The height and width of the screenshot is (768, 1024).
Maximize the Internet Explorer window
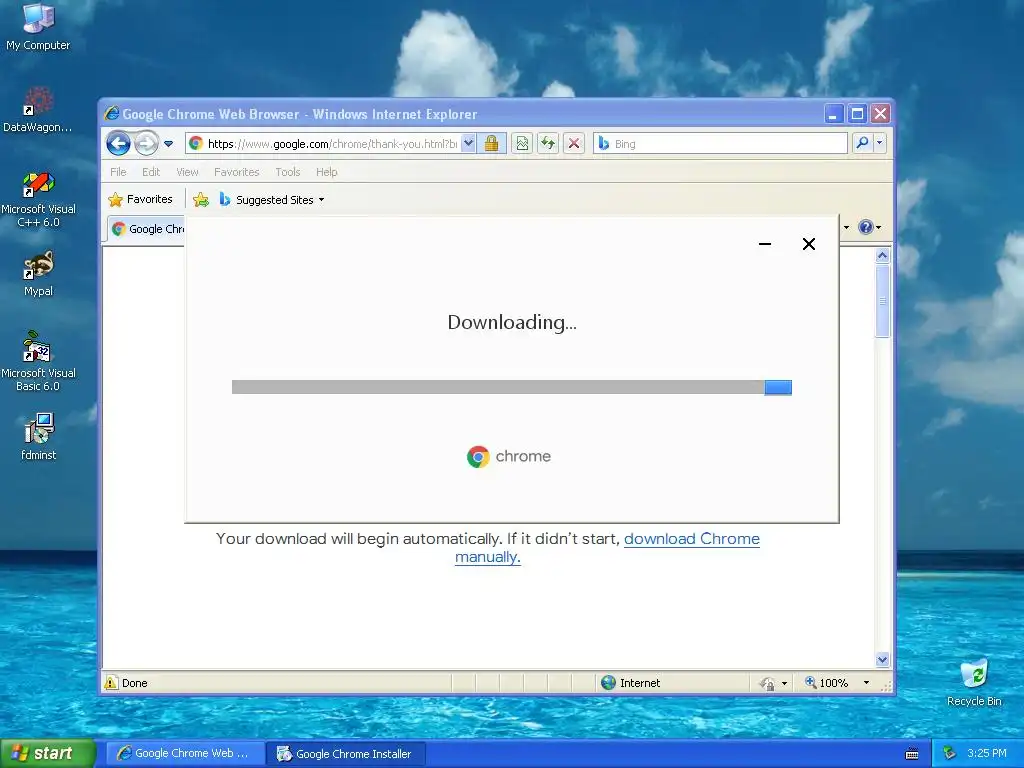(x=857, y=114)
